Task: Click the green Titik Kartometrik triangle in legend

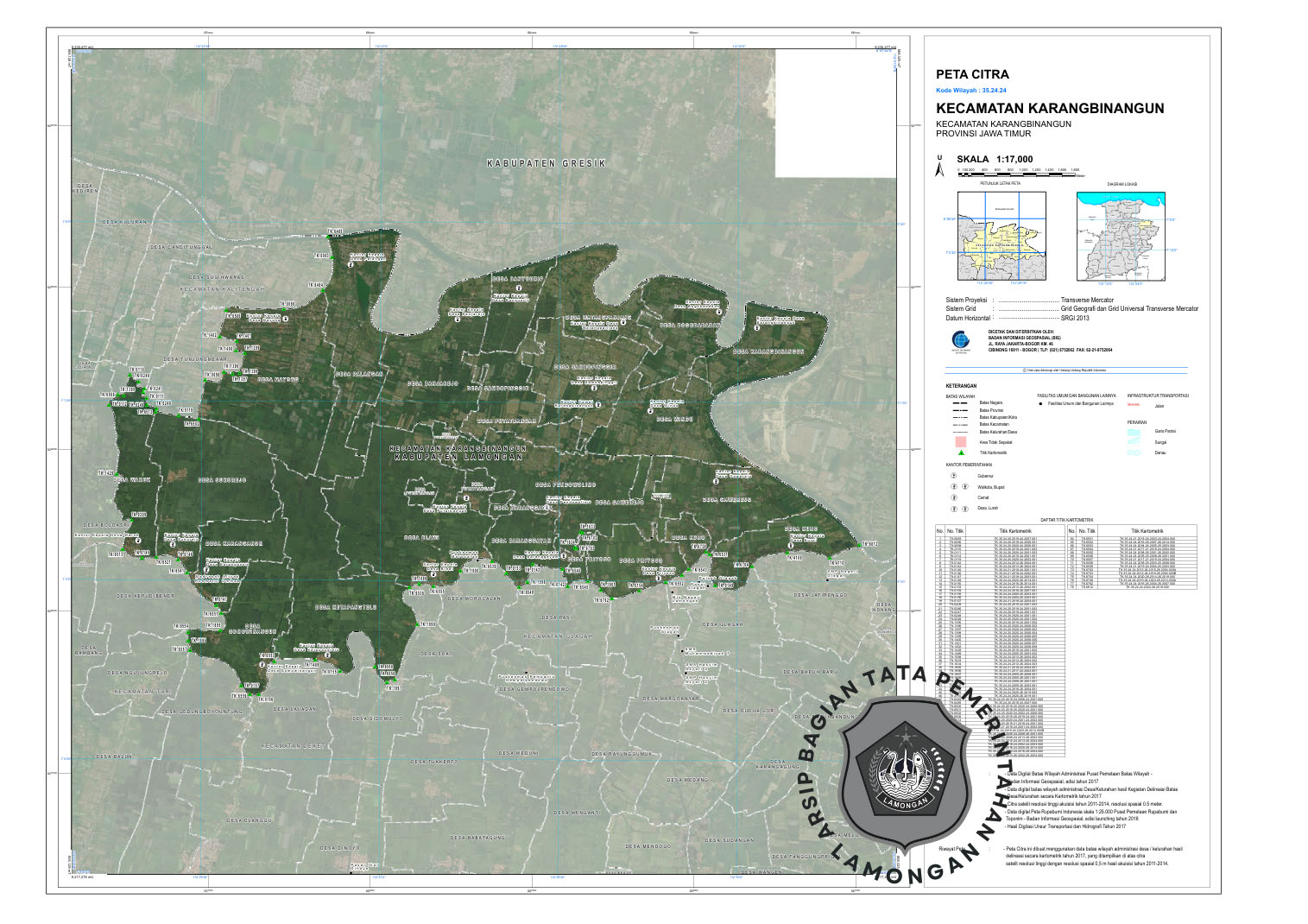Action: [x=960, y=453]
